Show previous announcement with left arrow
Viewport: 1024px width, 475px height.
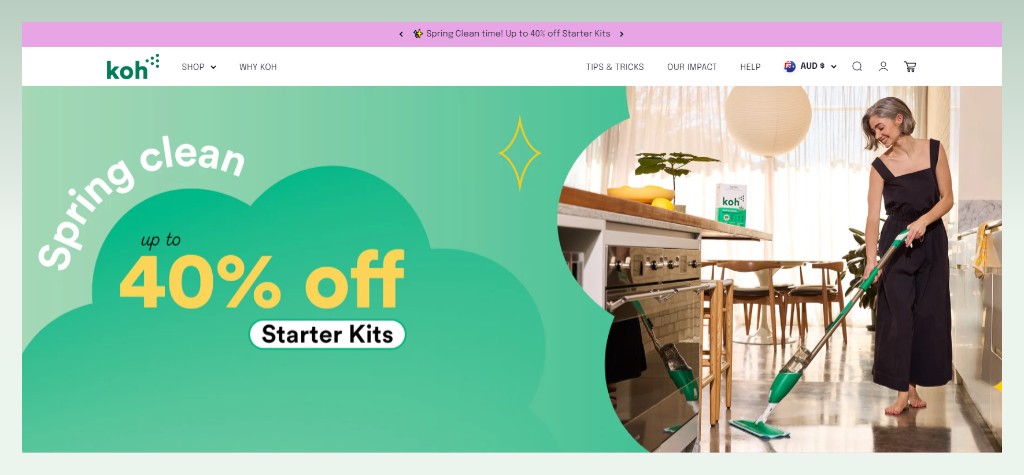tap(401, 34)
